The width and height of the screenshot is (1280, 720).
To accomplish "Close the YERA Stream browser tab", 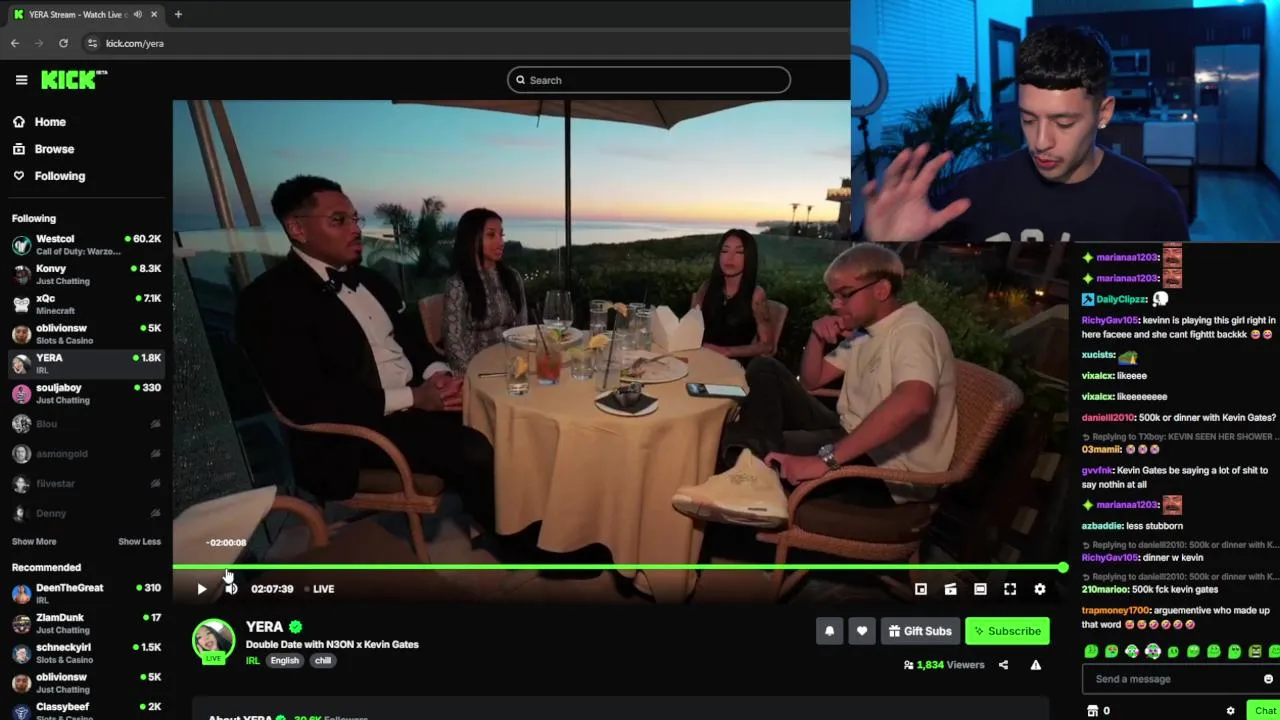I will 154,14.
